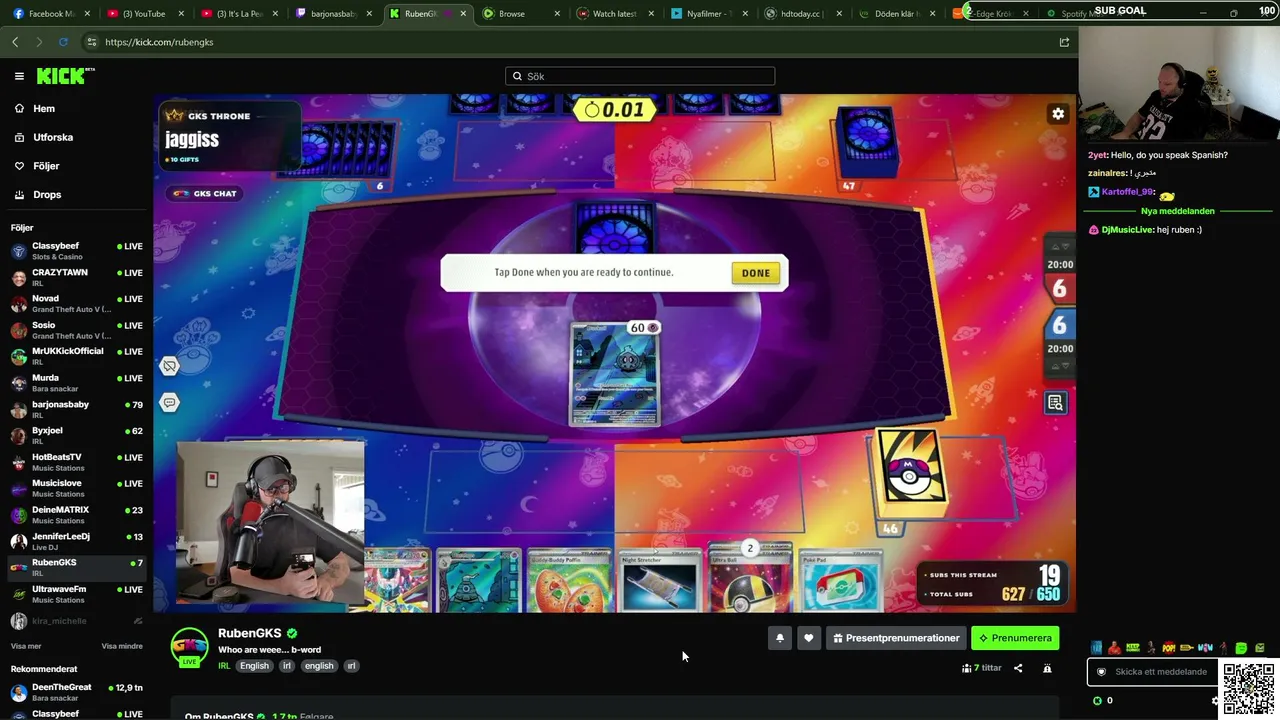Open UltrawaveFm channel in the sidebar
Viewport: 1280px width, 720px height.
click(x=76, y=594)
